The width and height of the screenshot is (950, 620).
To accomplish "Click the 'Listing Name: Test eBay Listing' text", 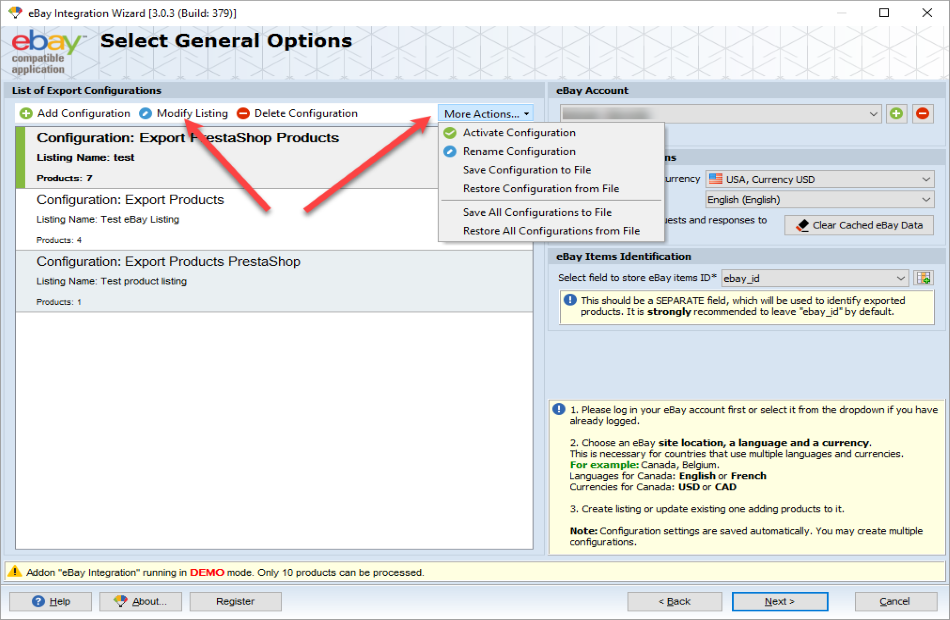I will [x=108, y=219].
